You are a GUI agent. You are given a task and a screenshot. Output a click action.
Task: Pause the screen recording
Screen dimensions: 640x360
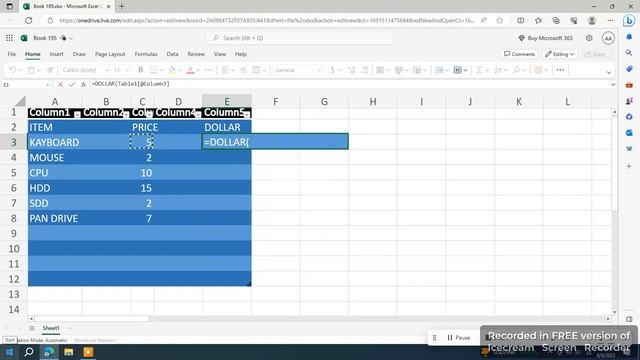point(458,338)
